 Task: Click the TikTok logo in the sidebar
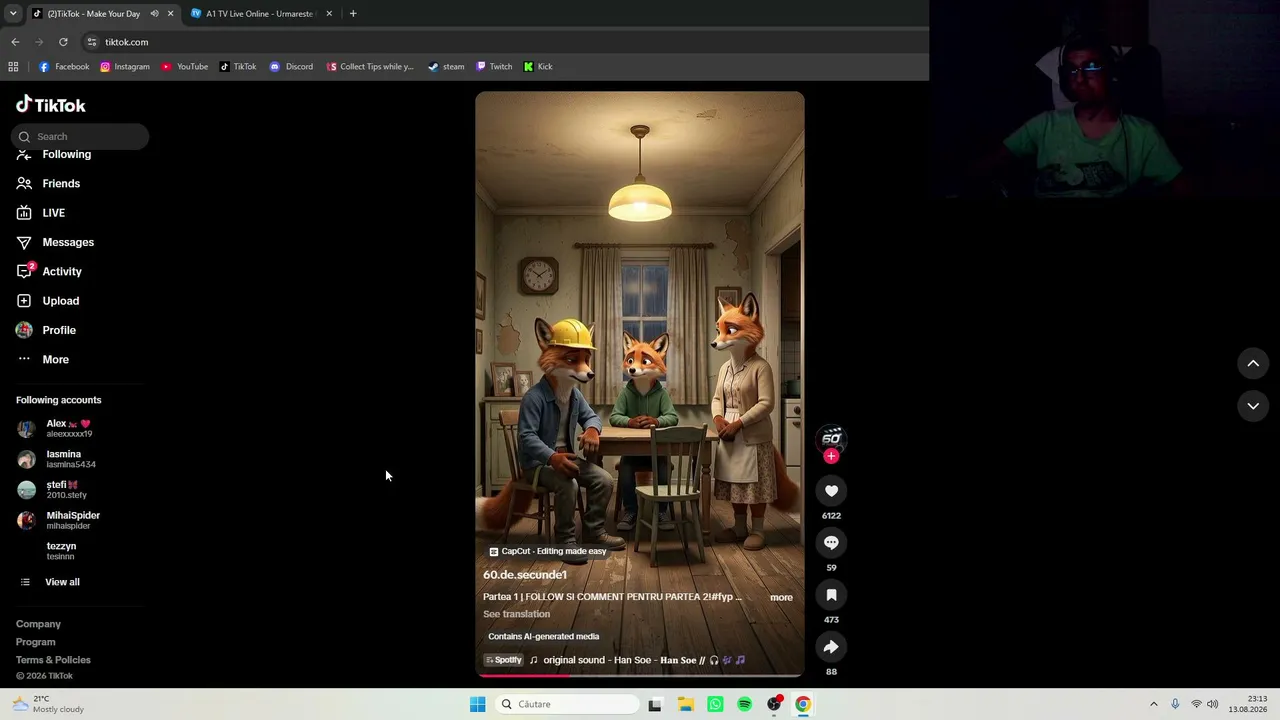tap(51, 105)
